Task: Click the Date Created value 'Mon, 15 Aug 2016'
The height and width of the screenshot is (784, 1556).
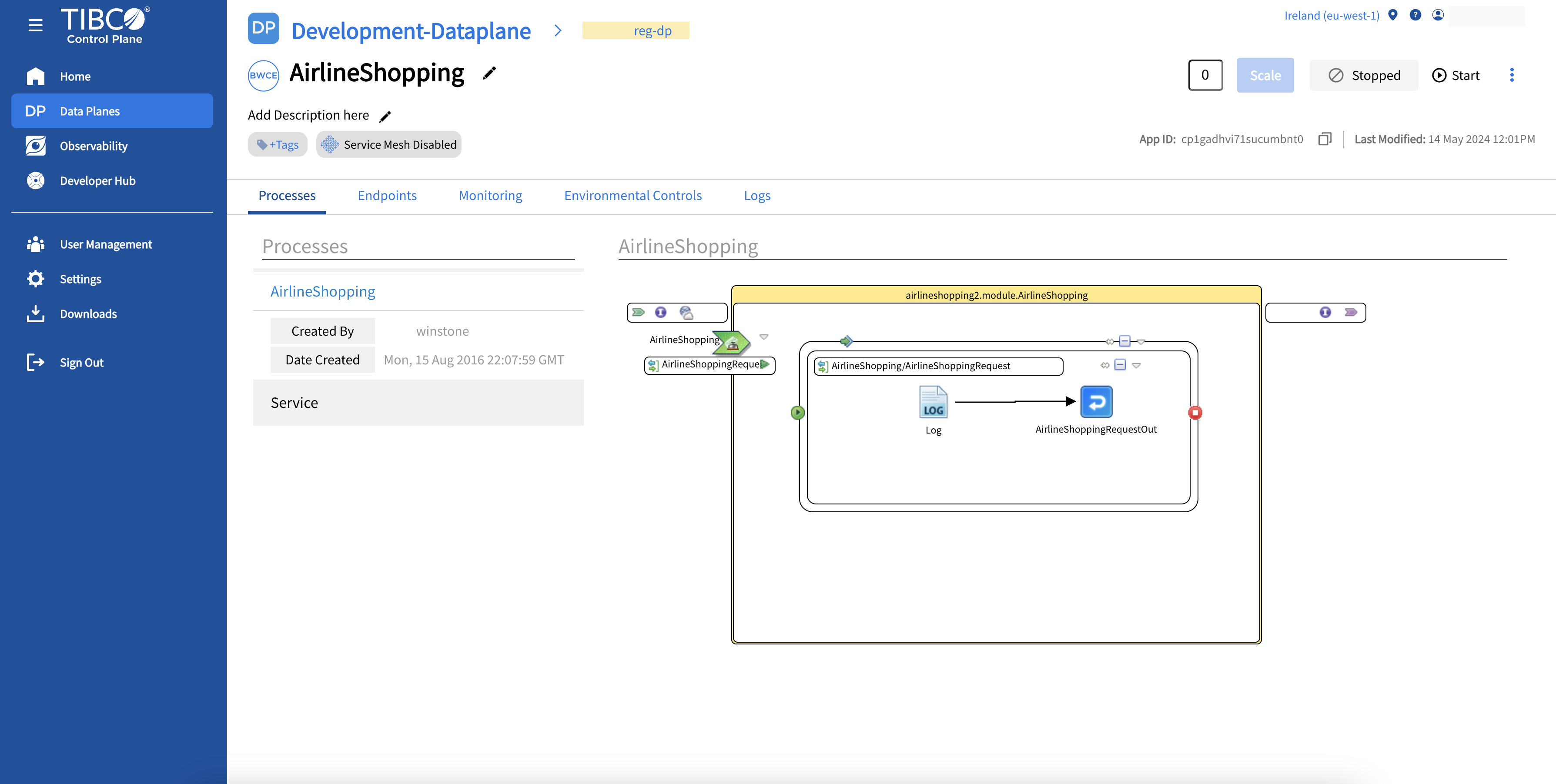Action: [x=474, y=360]
